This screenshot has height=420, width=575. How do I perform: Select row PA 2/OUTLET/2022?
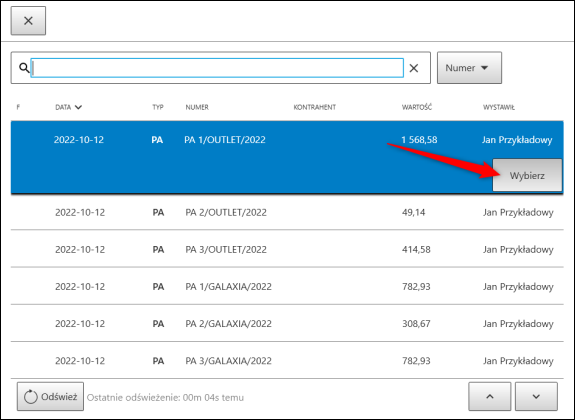tap(287, 212)
